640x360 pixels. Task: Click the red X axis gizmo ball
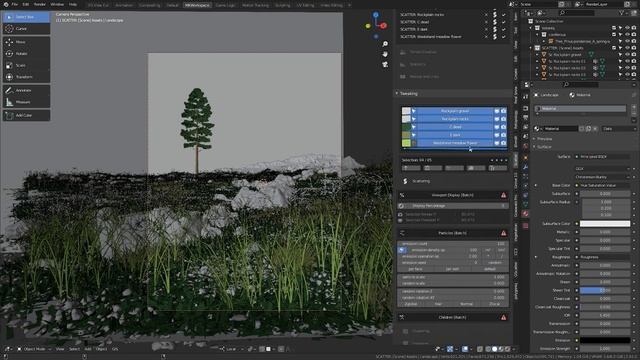tap(384, 26)
